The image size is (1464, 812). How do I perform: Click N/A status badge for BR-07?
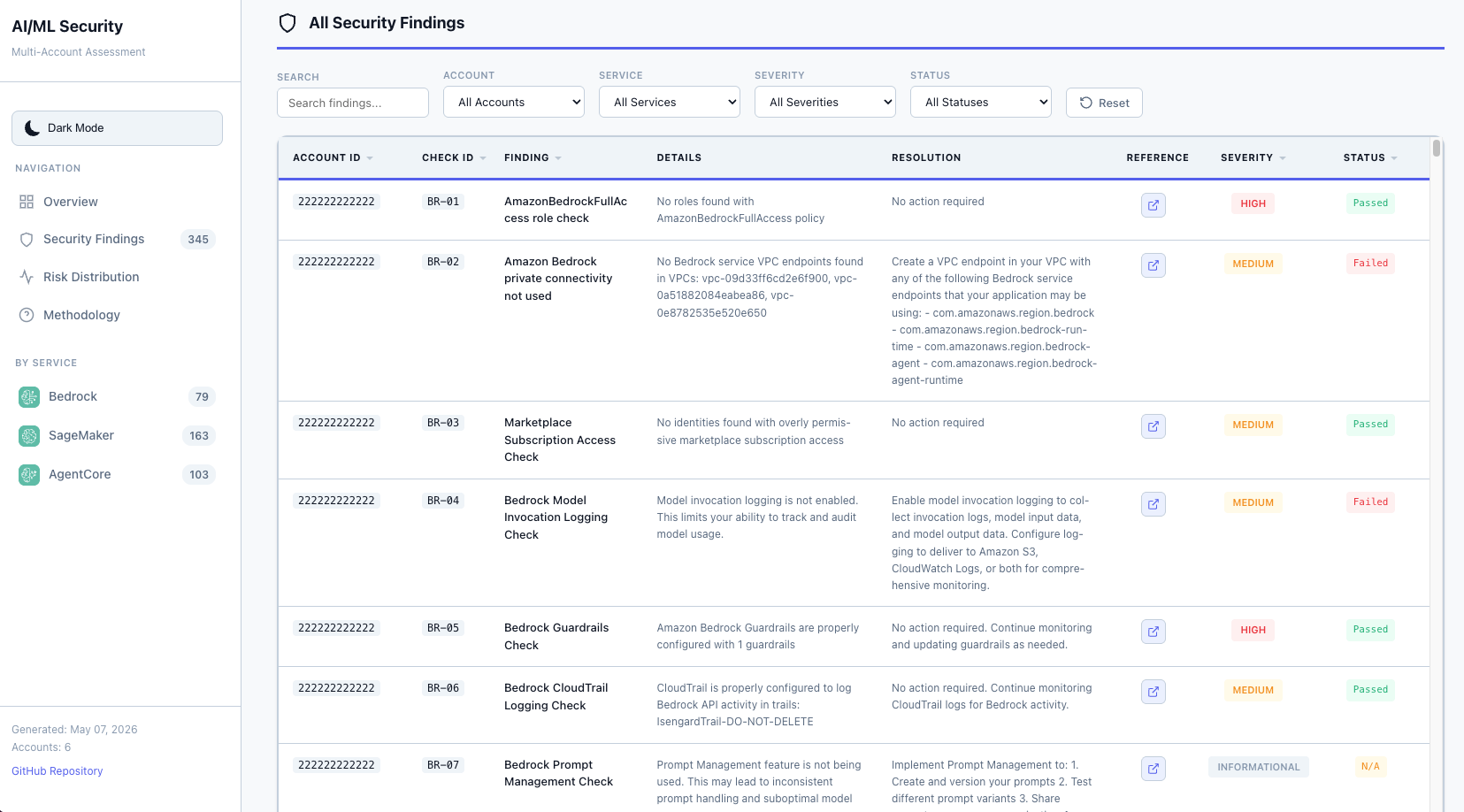pos(1370,767)
